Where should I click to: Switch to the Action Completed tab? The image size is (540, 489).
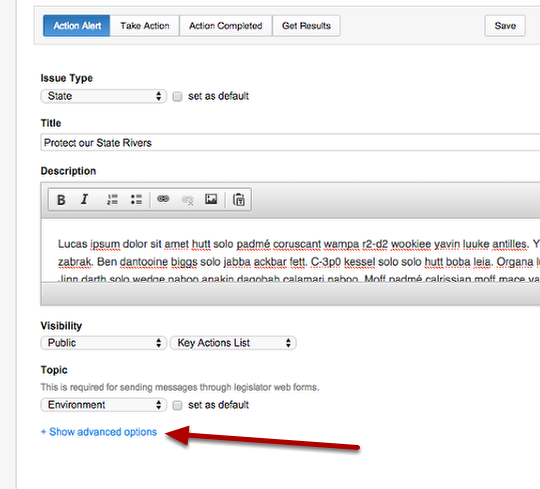[x=226, y=26]
